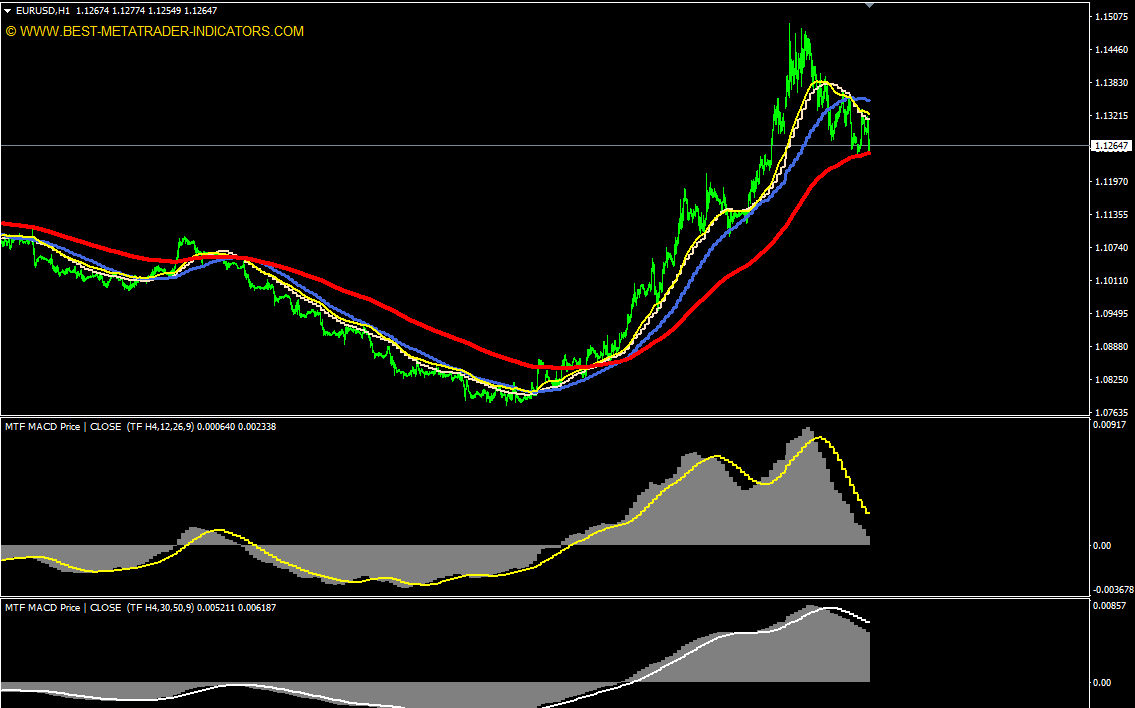Image resolution: width=1135 pixels, height=708 pixels.
Task: Click the highlighted 1.12647 current price label
Action: (x=1111, y=146)
